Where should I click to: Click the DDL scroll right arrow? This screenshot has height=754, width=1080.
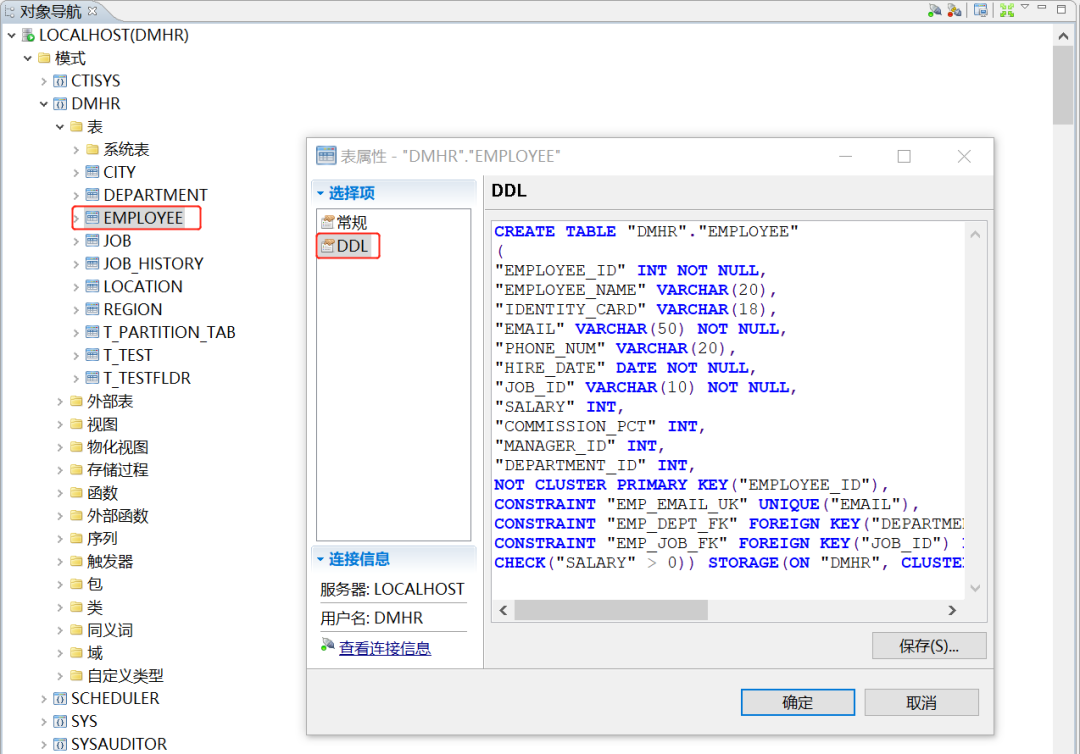point(952,610)
